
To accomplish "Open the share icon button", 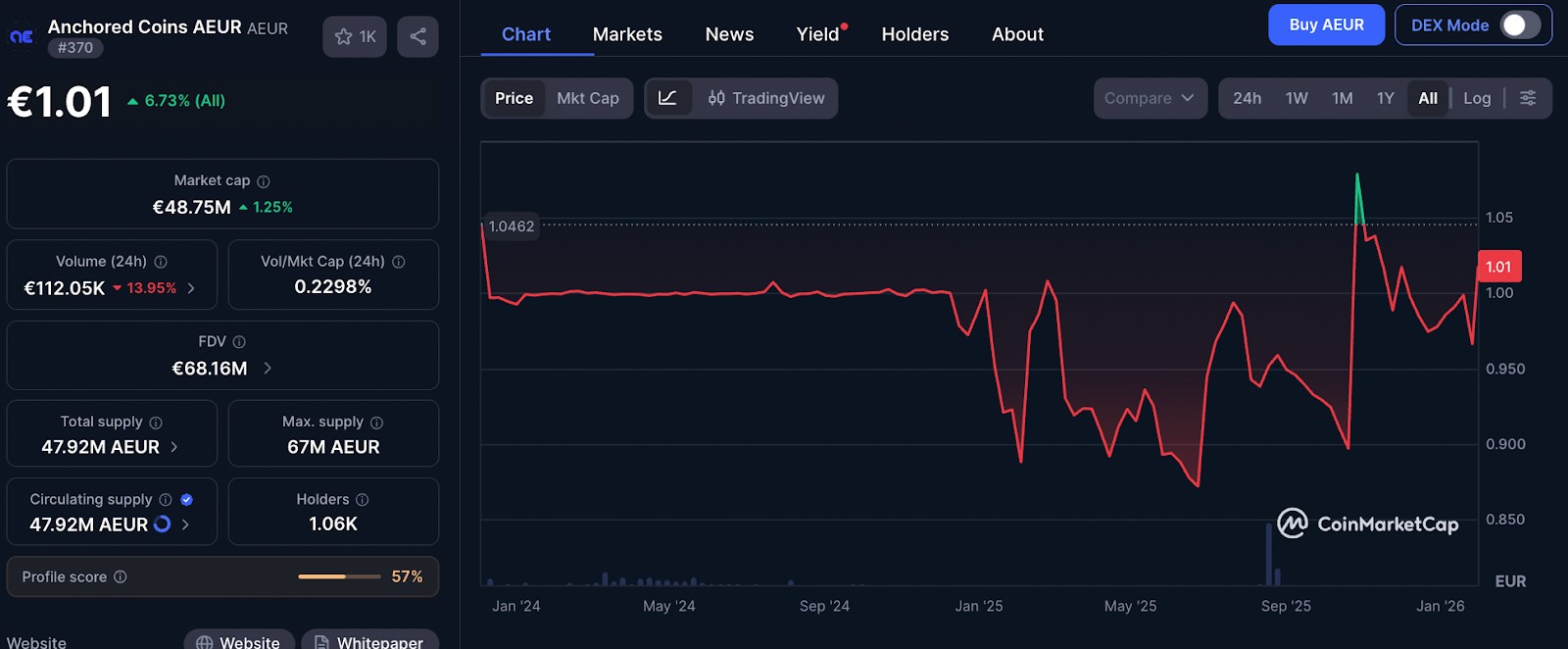I will 417,36.
